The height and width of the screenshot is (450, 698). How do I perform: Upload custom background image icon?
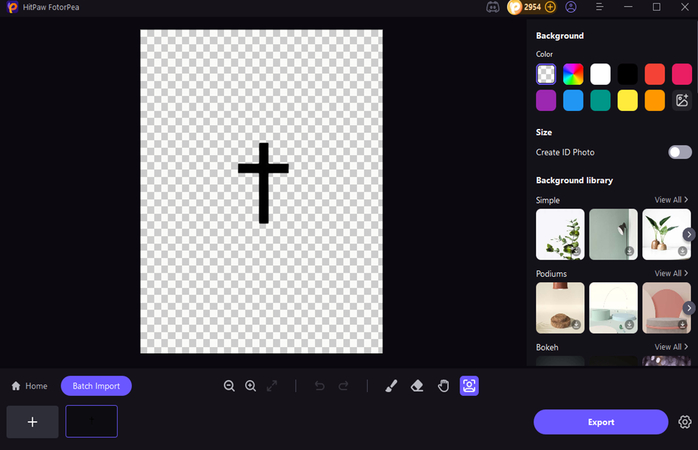[682, 100]
